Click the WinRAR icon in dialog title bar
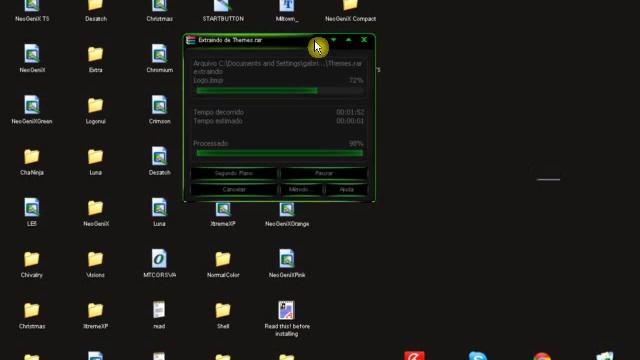This screenshot has height=360, width=640. pos(191,40)
